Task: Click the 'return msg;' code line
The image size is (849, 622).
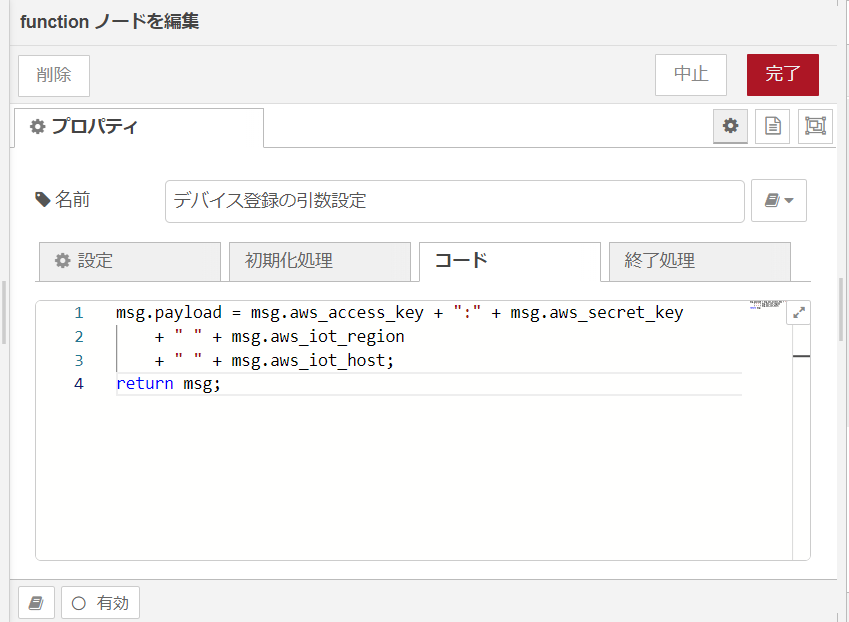Action: [168, 384]
